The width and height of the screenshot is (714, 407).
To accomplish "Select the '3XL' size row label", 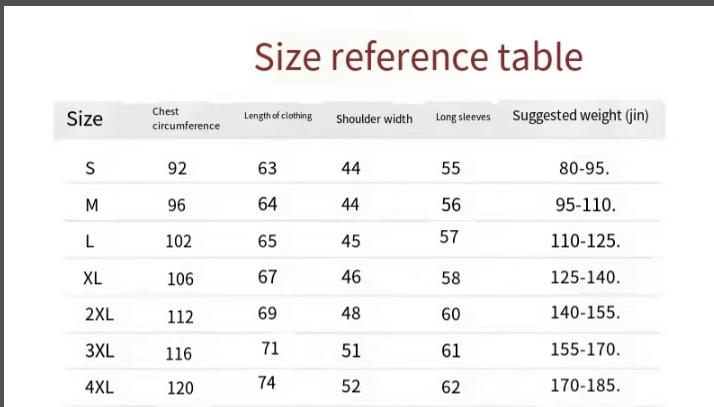I will click(99, 352).
